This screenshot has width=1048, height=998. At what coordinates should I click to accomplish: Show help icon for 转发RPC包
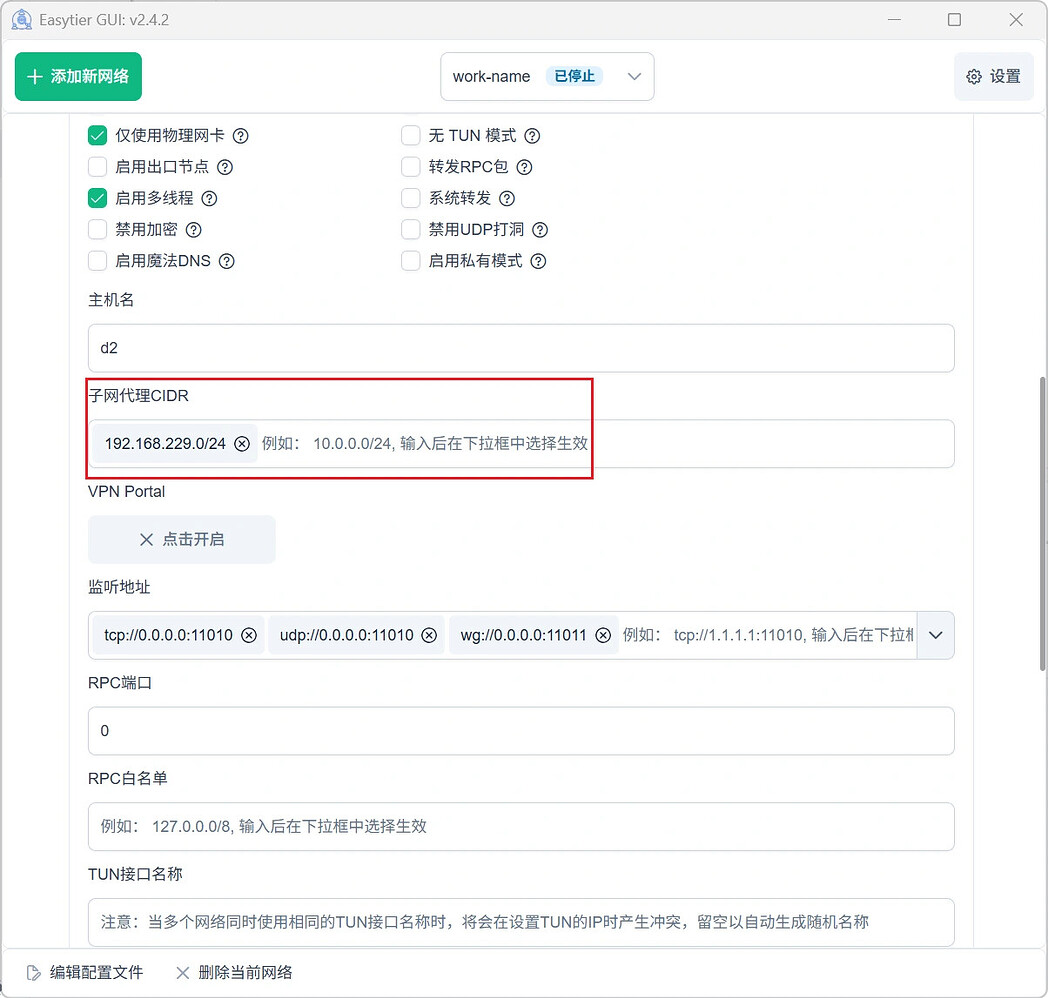[x=525, y=167]
